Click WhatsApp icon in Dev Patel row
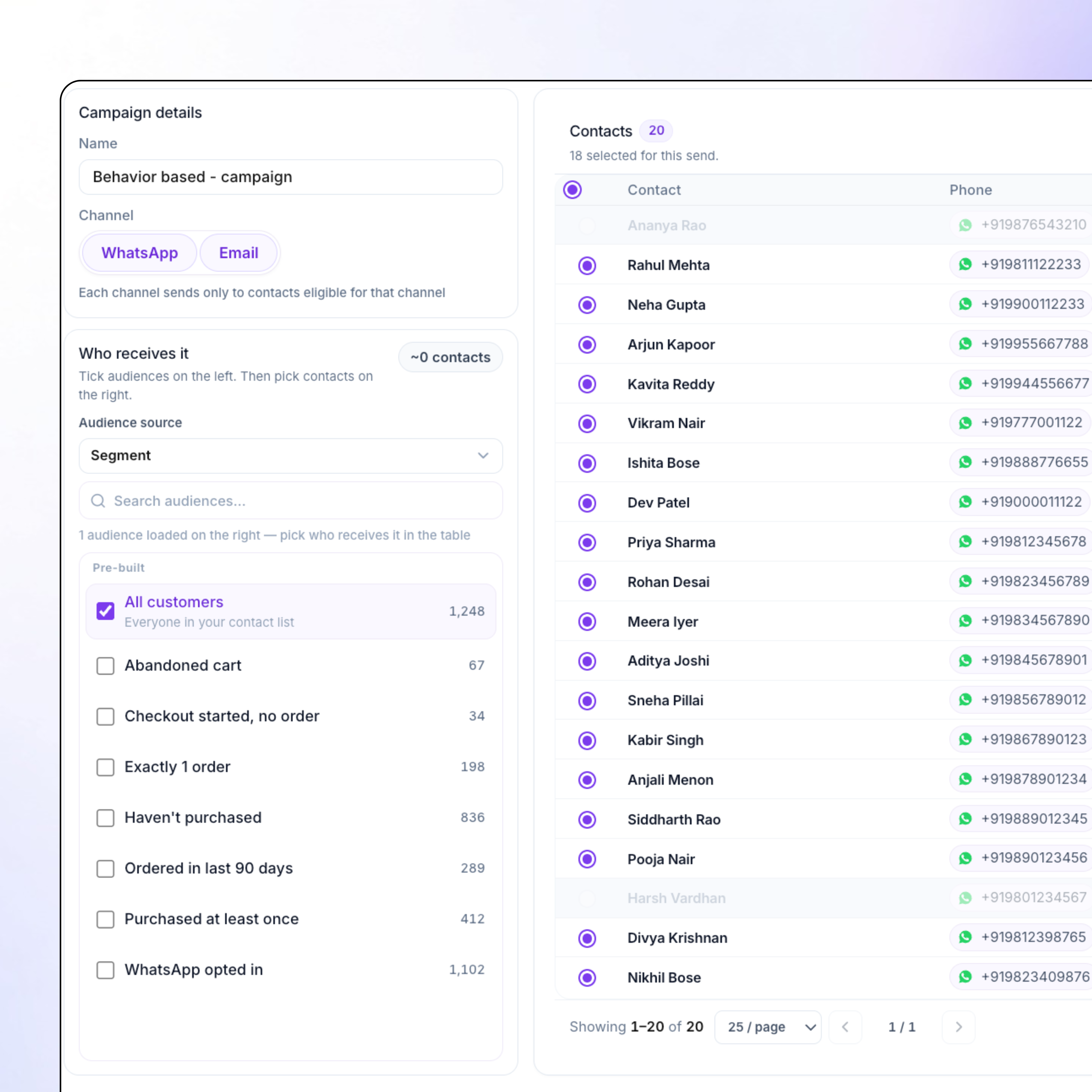 click(x=965, y=502)
